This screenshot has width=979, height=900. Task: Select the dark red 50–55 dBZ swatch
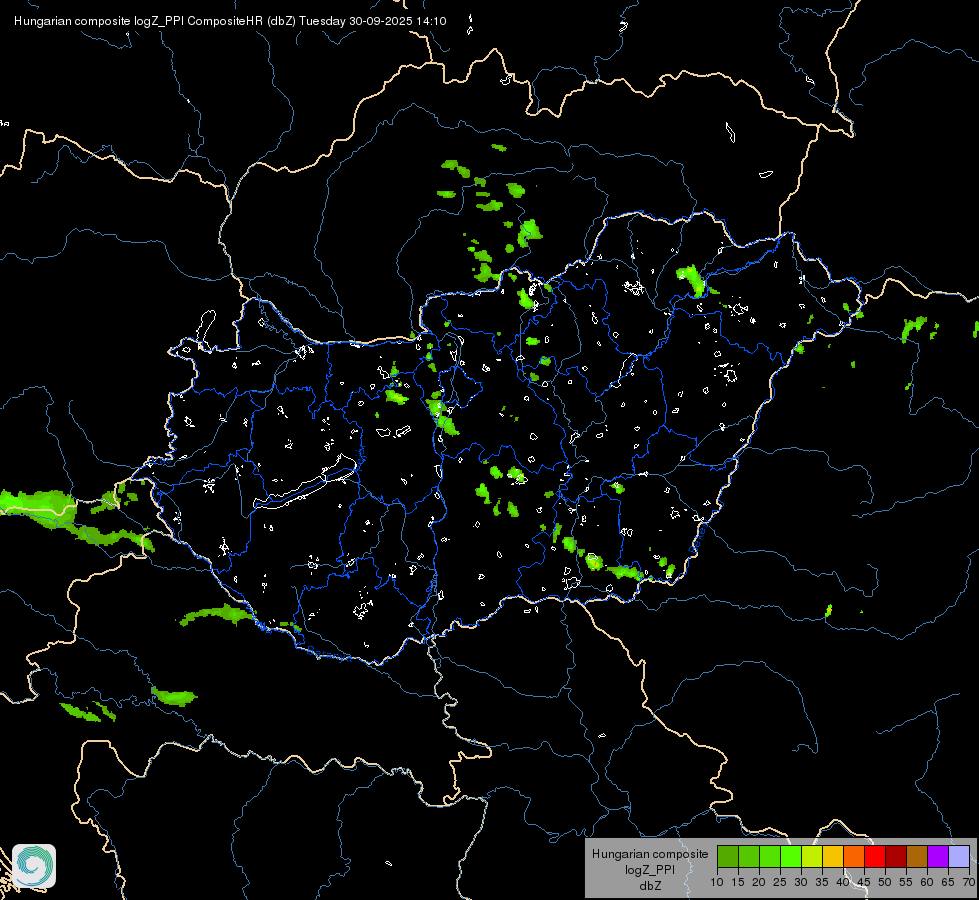896,856
